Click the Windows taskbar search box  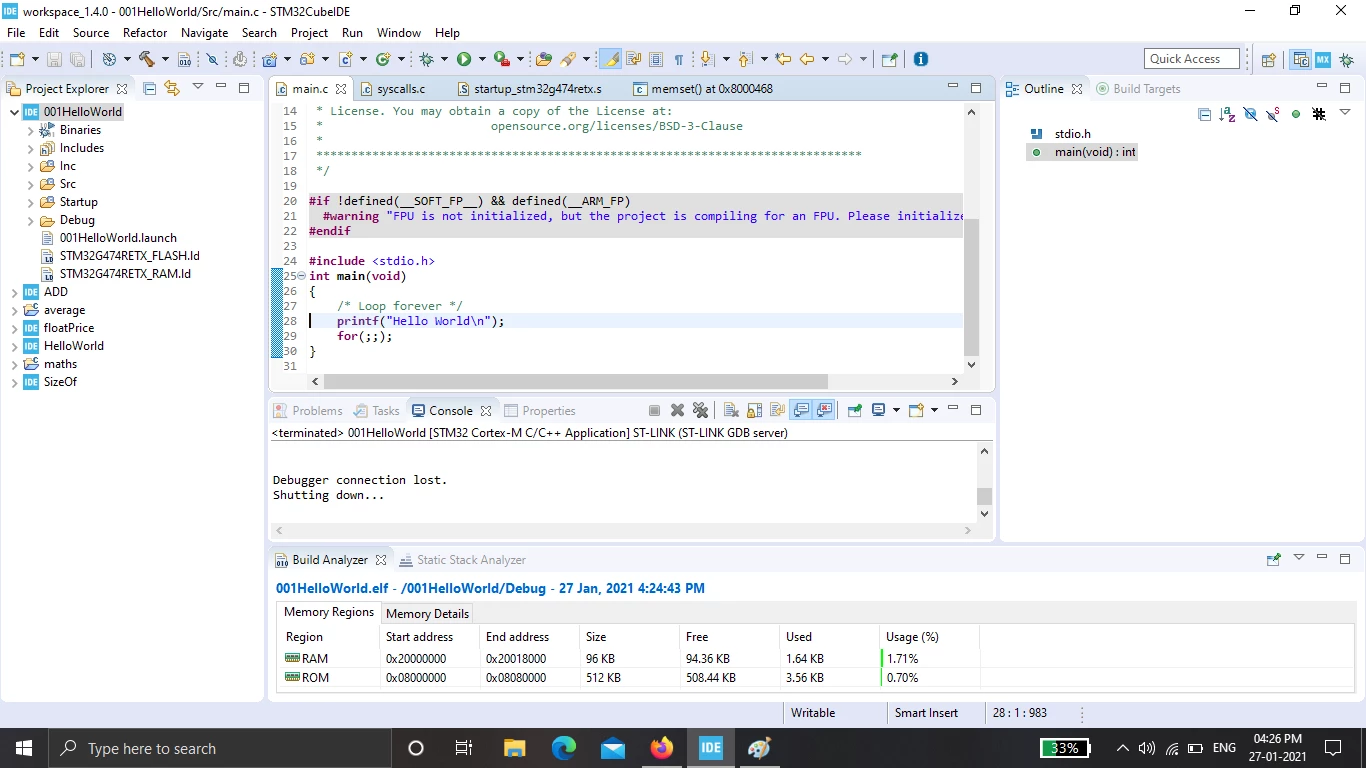[219, 748]
